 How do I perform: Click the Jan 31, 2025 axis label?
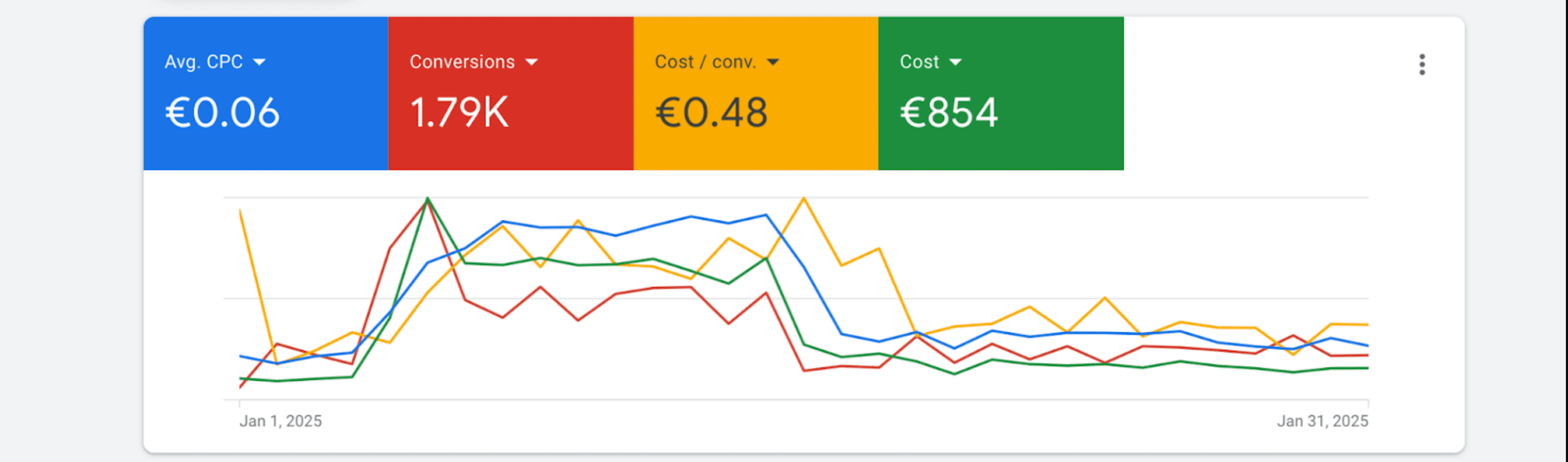click(1322, 421)
